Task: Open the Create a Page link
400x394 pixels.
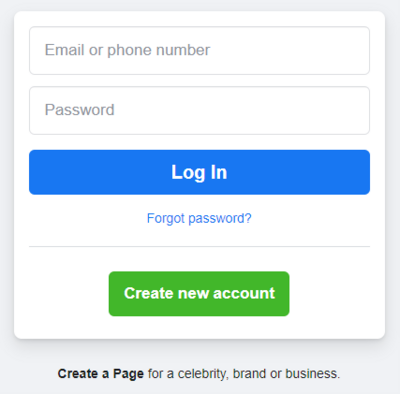Action: coord(101,374)
